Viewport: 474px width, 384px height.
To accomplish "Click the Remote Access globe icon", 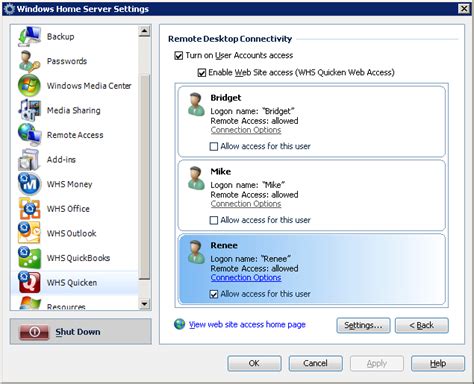I will 29,135.
